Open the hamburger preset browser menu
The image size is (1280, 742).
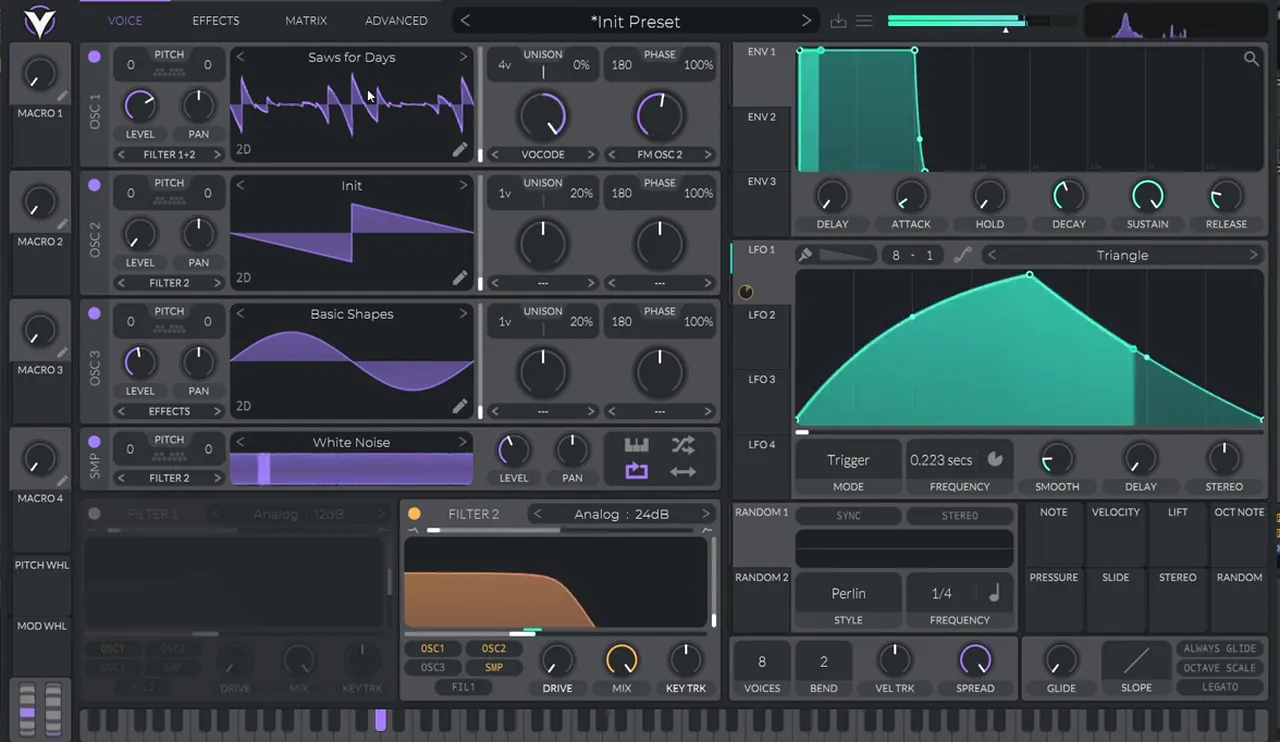coord(865,21)
